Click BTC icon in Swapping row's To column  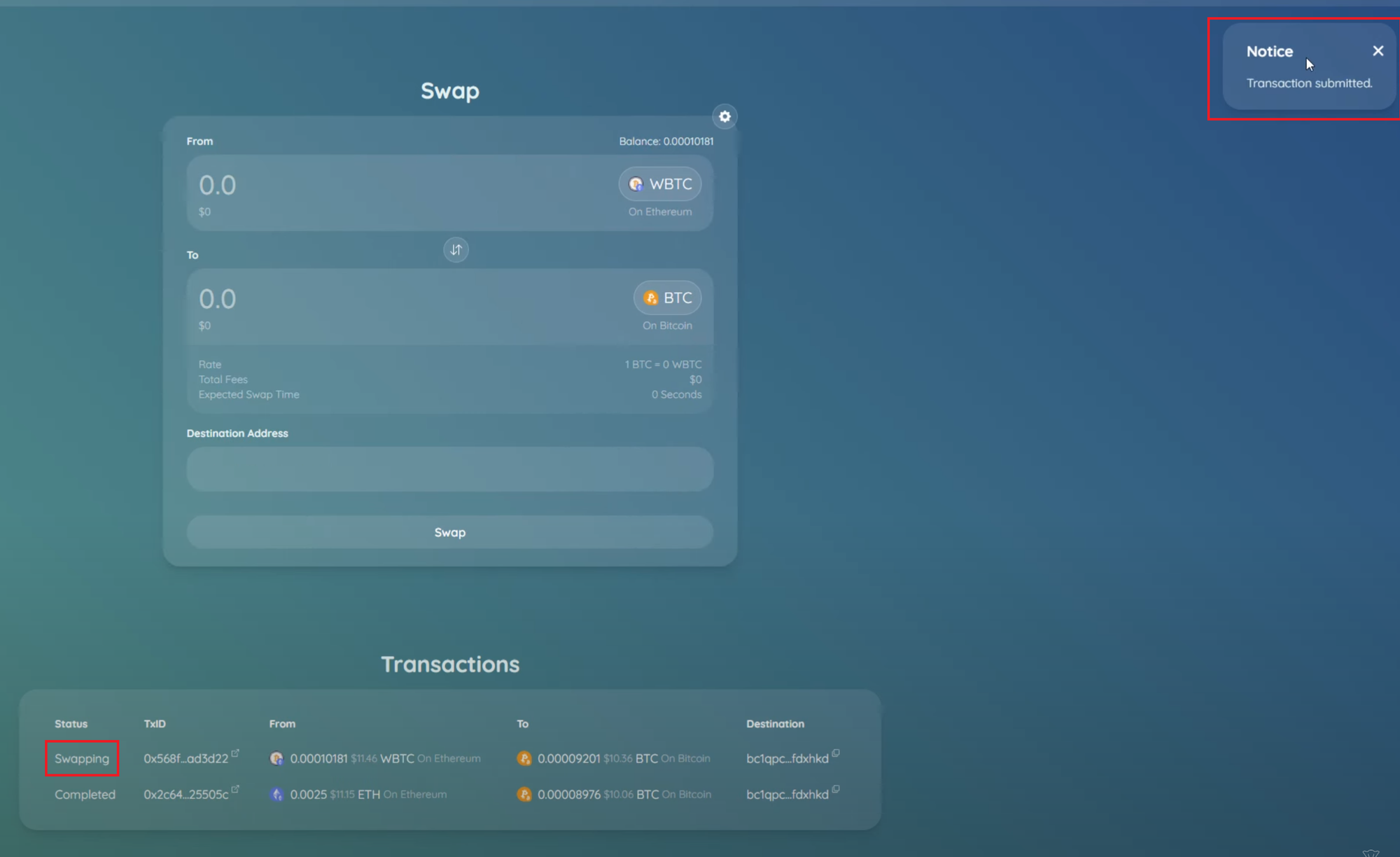click(x=524, y=758)
